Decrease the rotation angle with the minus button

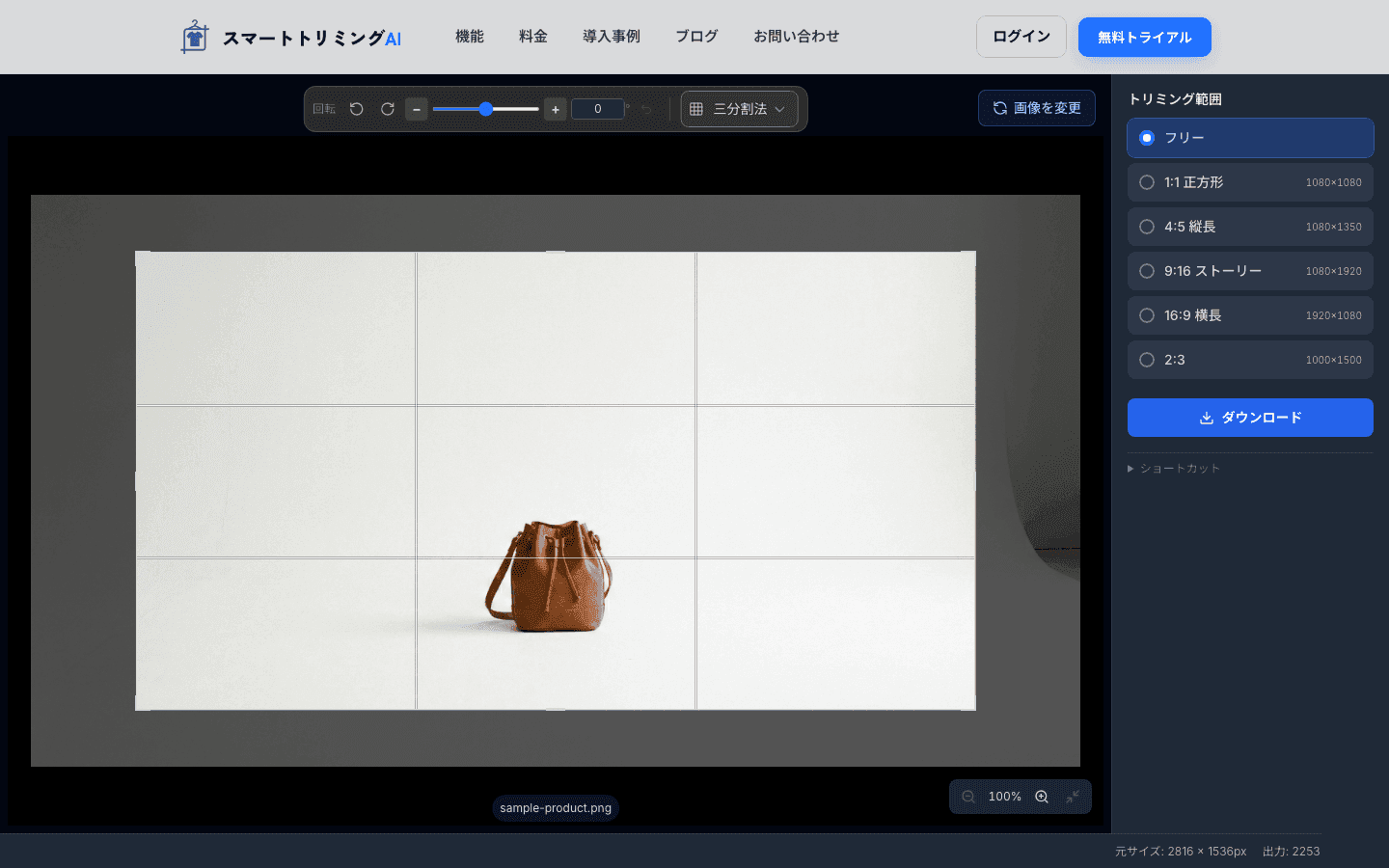(x=417, y=109)
